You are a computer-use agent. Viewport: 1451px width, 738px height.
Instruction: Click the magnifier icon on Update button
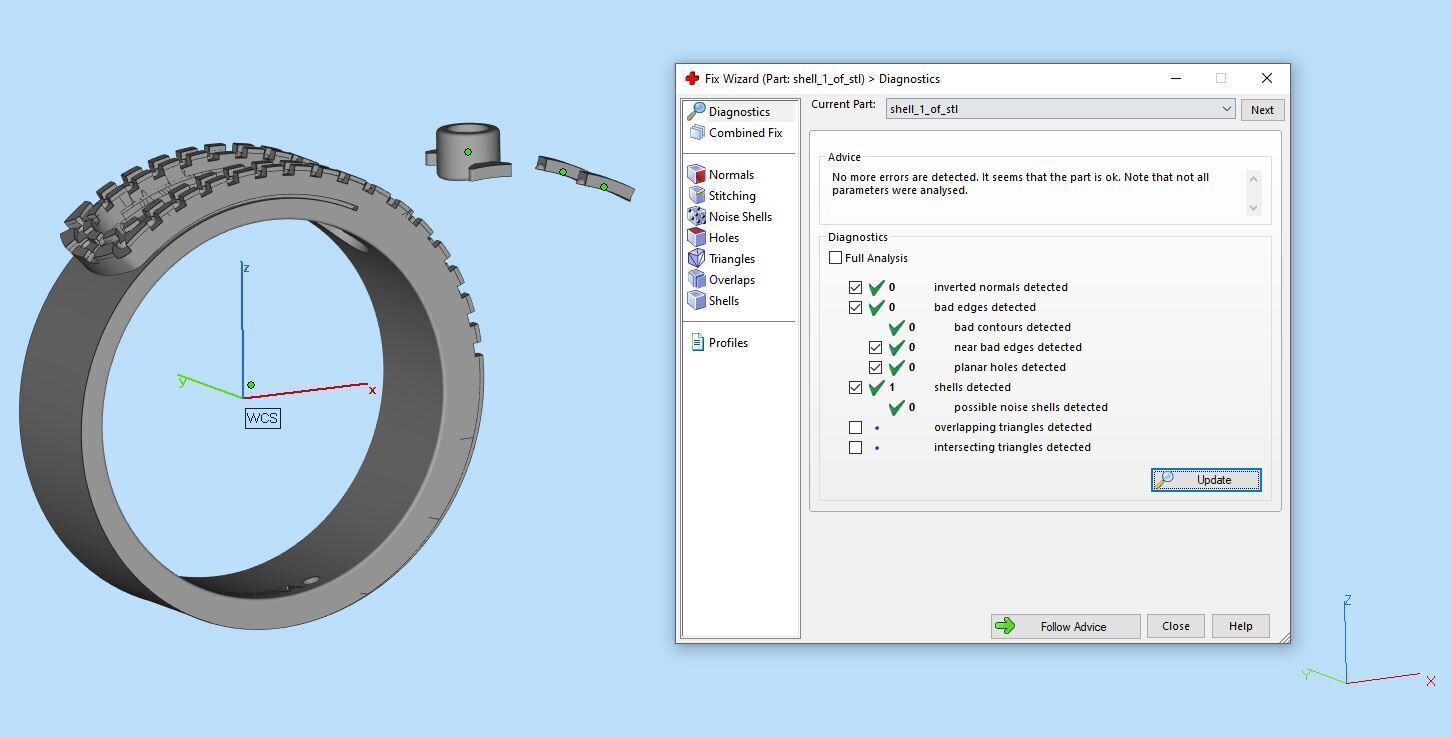(1165, 480)
